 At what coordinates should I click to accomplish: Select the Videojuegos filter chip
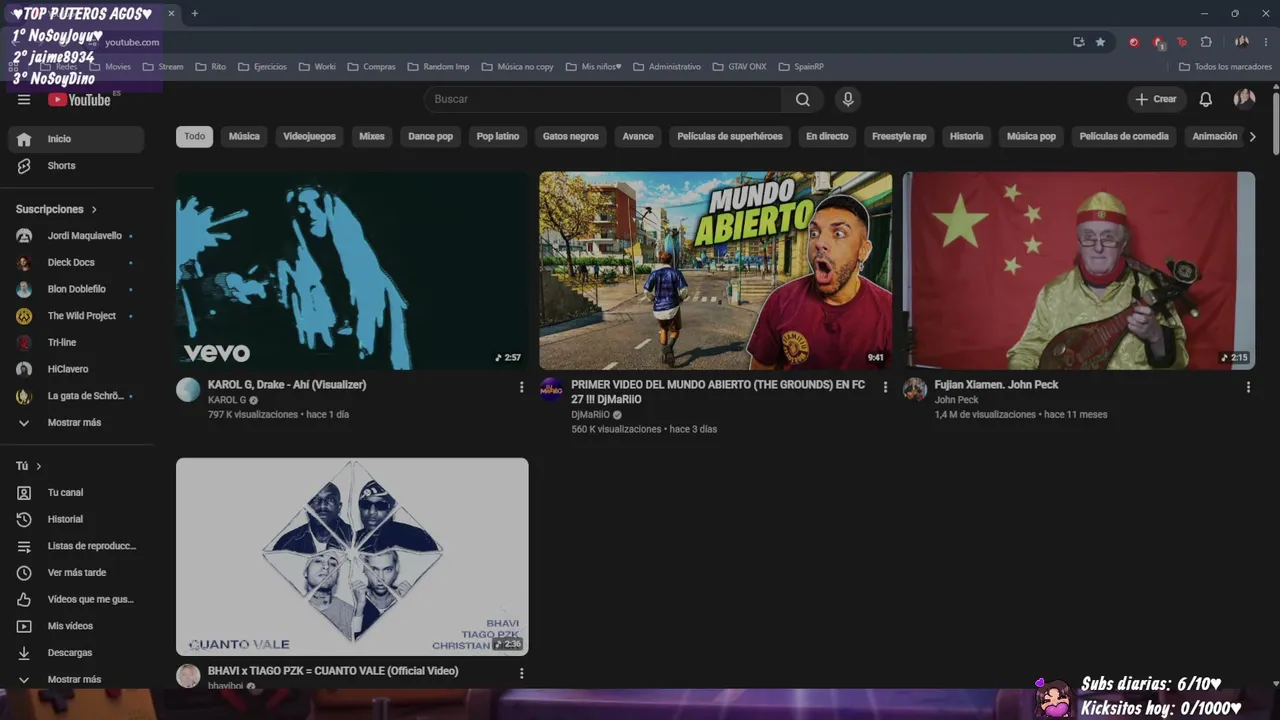(309, 137)
